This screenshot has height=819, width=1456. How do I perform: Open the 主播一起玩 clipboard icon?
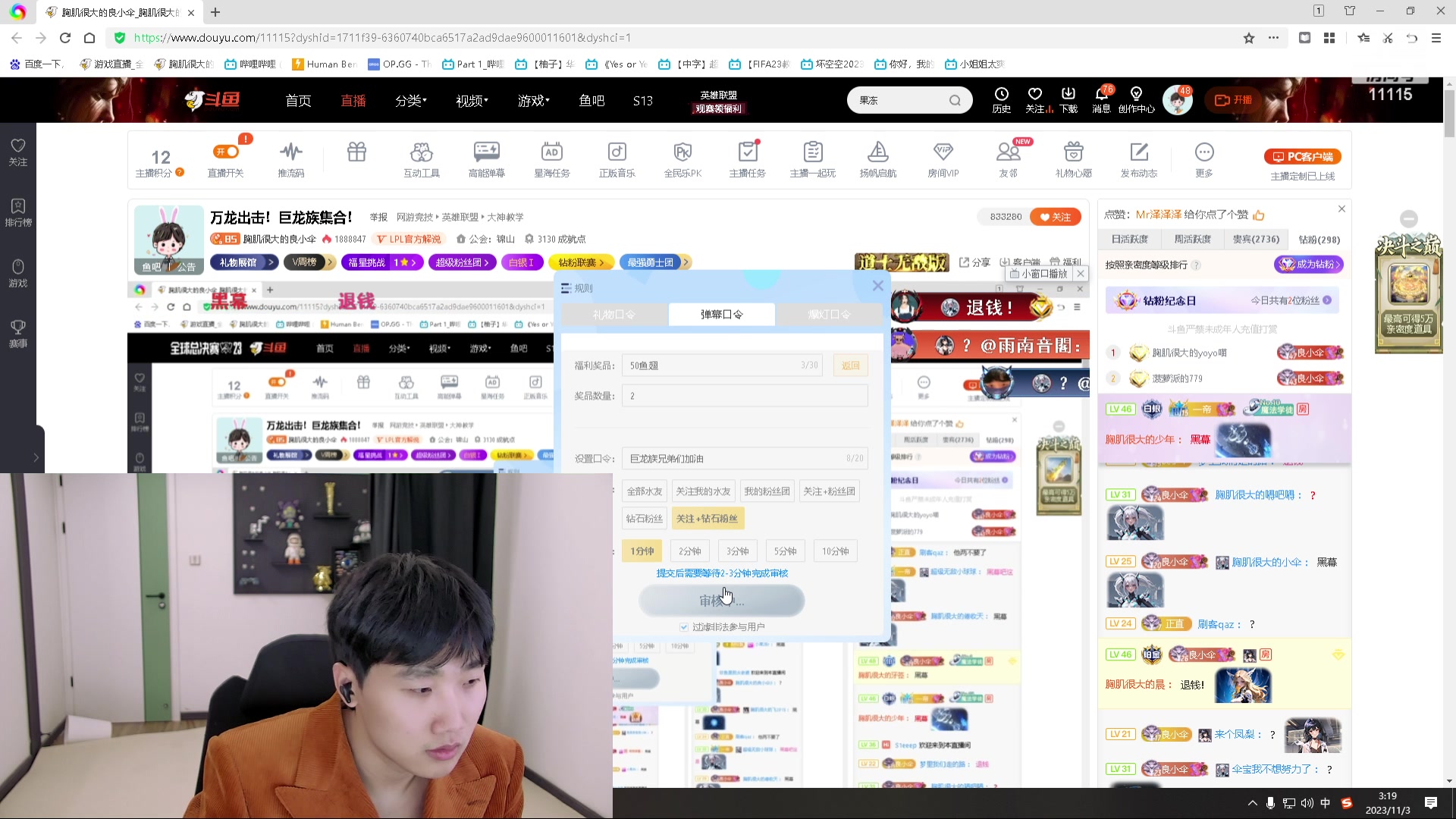click(813, 152)
